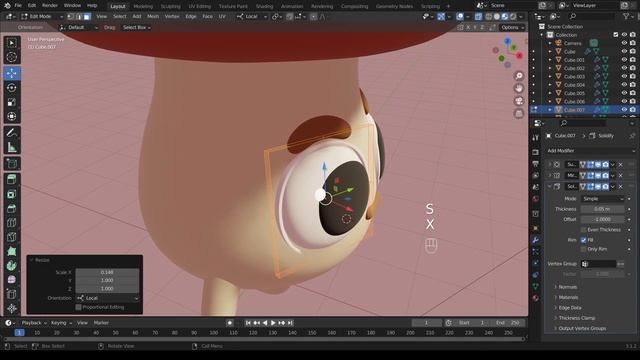Select the Bevel tool
Screen dimensions: 640x360
click(12, 209)
